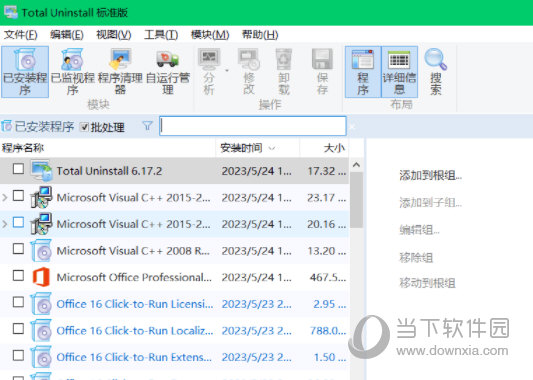This screenshot has width=533, height=380.
Task: Click 添加到子组... link
Action: (430, 203)
